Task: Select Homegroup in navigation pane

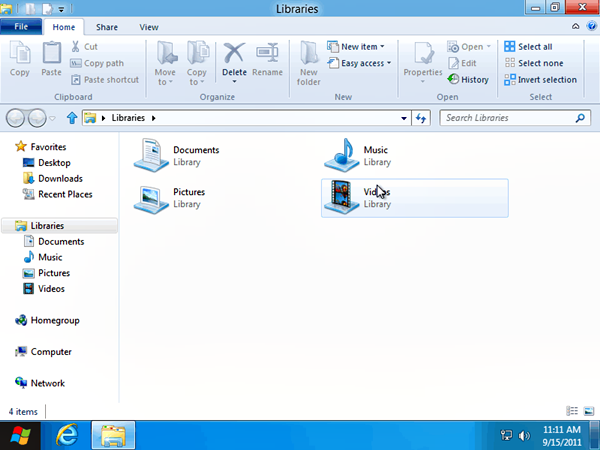Action: point(55,321)
